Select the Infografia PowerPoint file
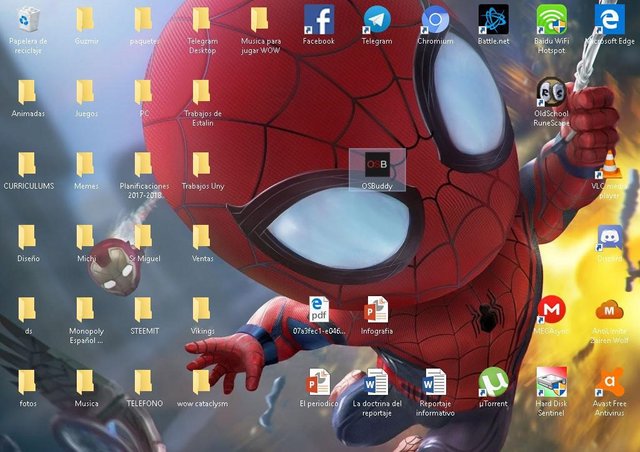This screenshot has width=640, height=452. point(376,310)
